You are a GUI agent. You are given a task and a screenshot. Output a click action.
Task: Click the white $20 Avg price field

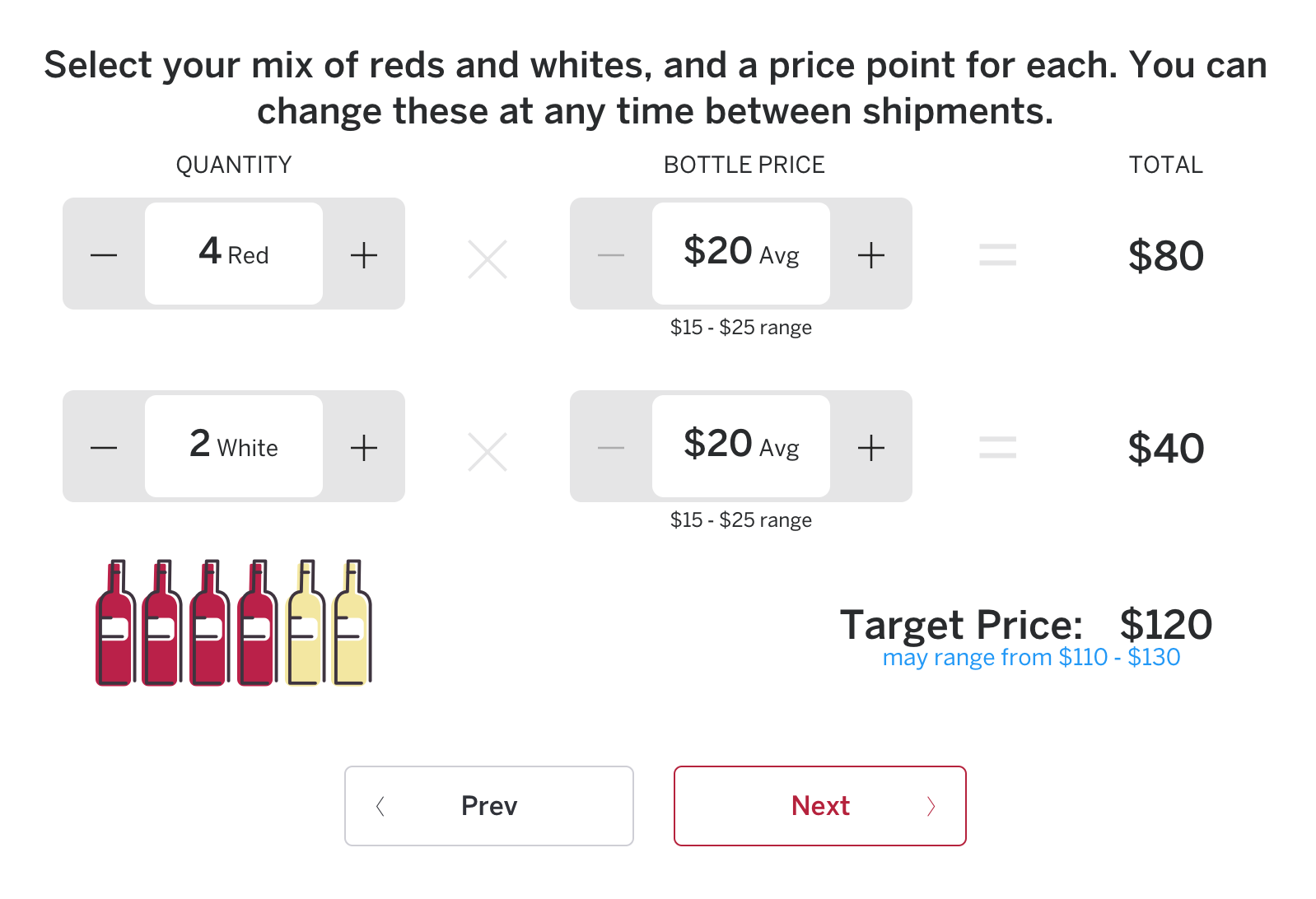741,446
